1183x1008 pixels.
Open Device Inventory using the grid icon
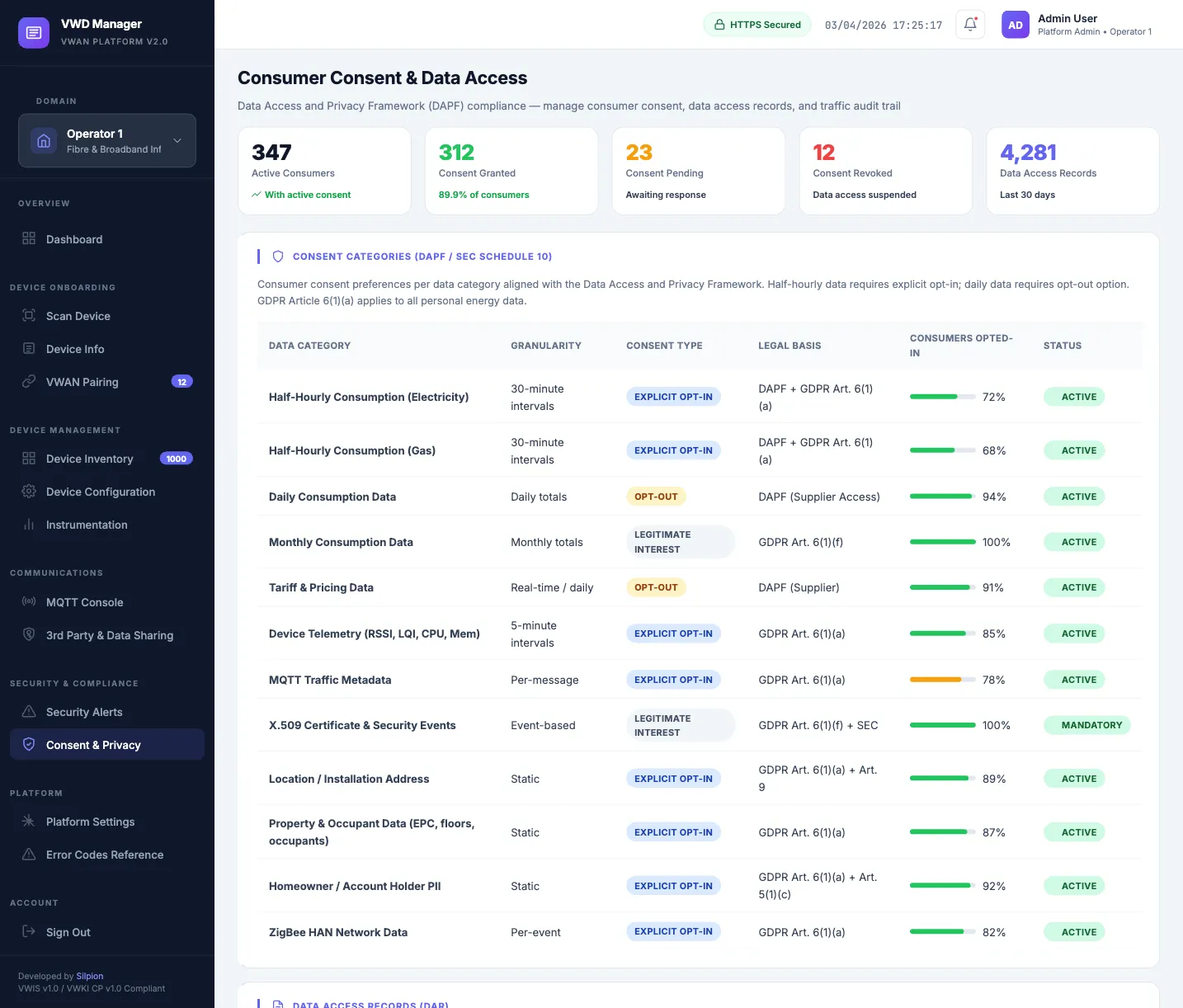coord(28,459)
